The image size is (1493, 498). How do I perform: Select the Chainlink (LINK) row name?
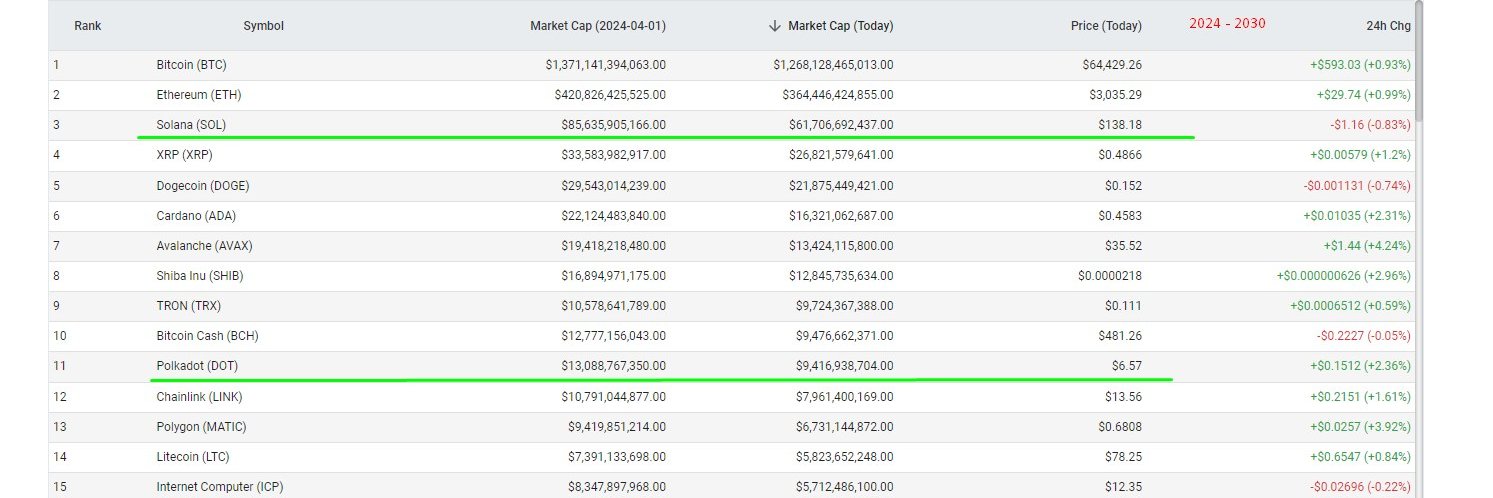tap(200, 397)
